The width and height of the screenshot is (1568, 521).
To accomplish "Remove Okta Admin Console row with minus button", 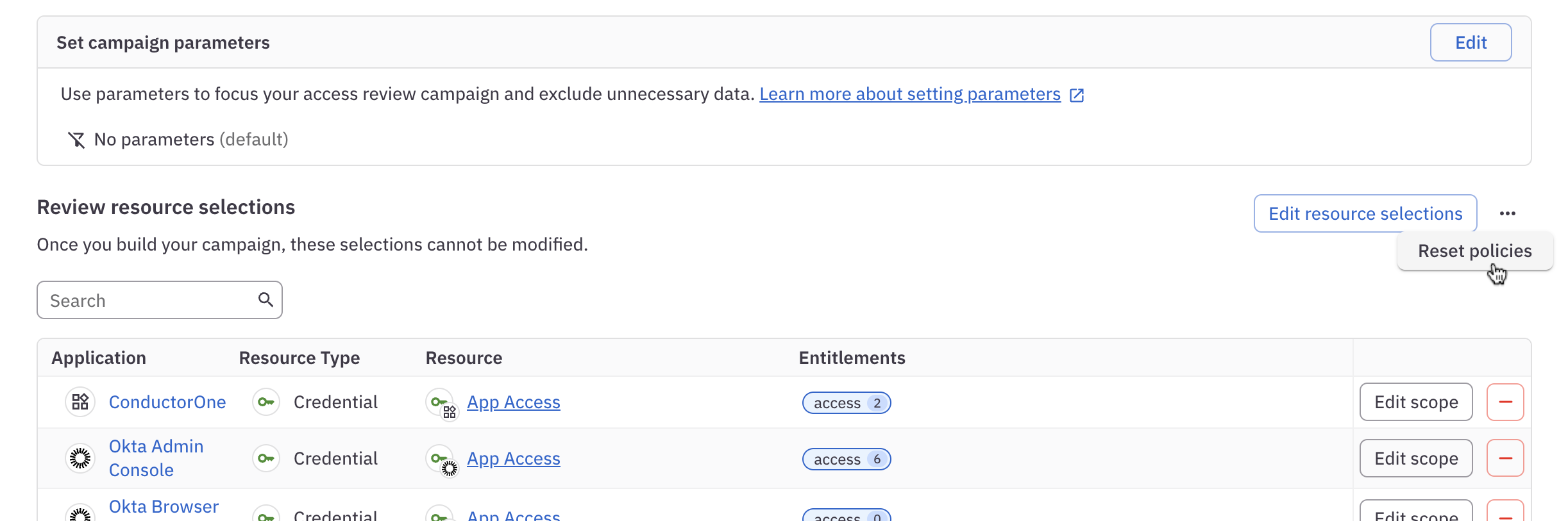I will coord(1505,458).
